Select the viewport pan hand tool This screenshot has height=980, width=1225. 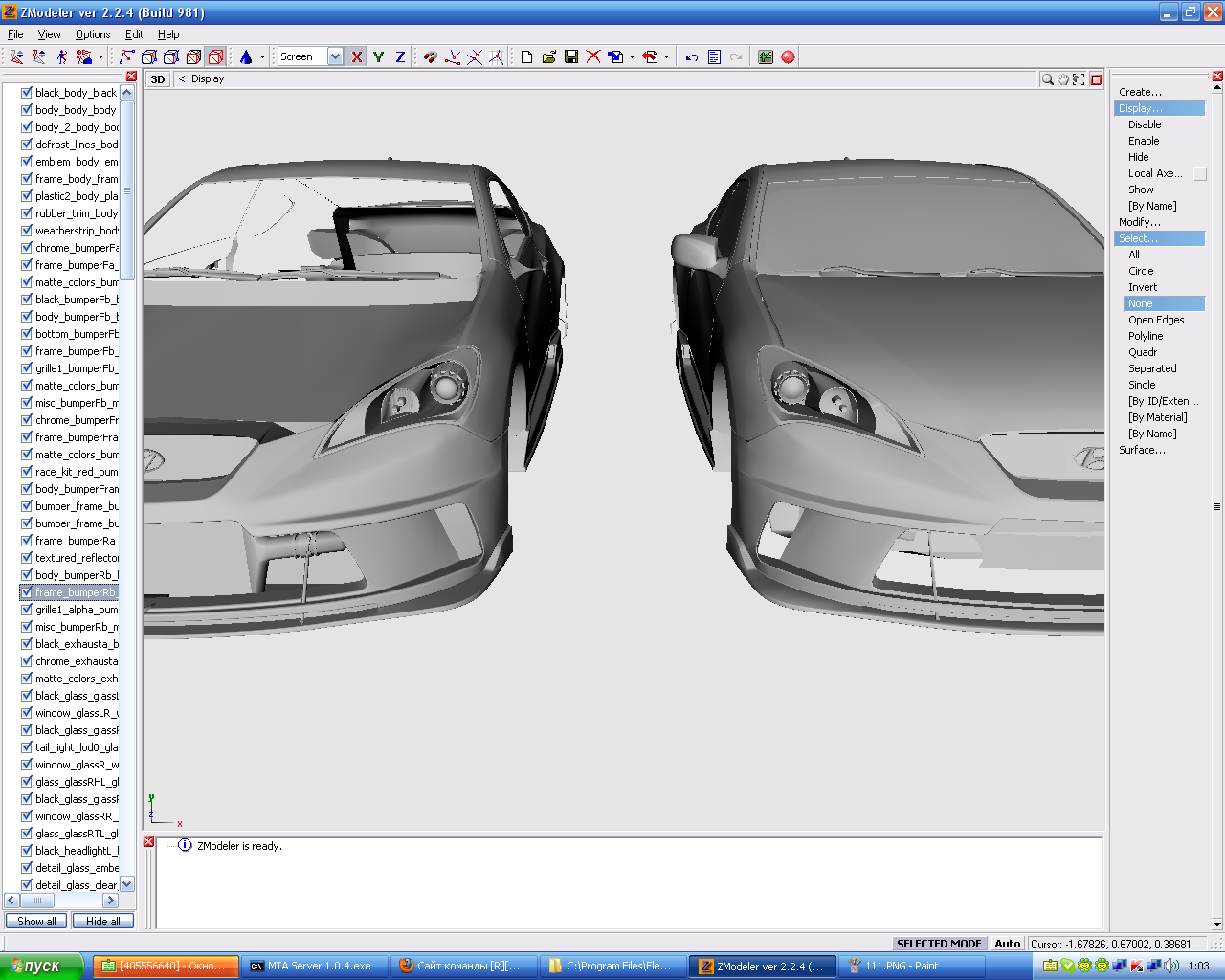(x=1062, y=79)
